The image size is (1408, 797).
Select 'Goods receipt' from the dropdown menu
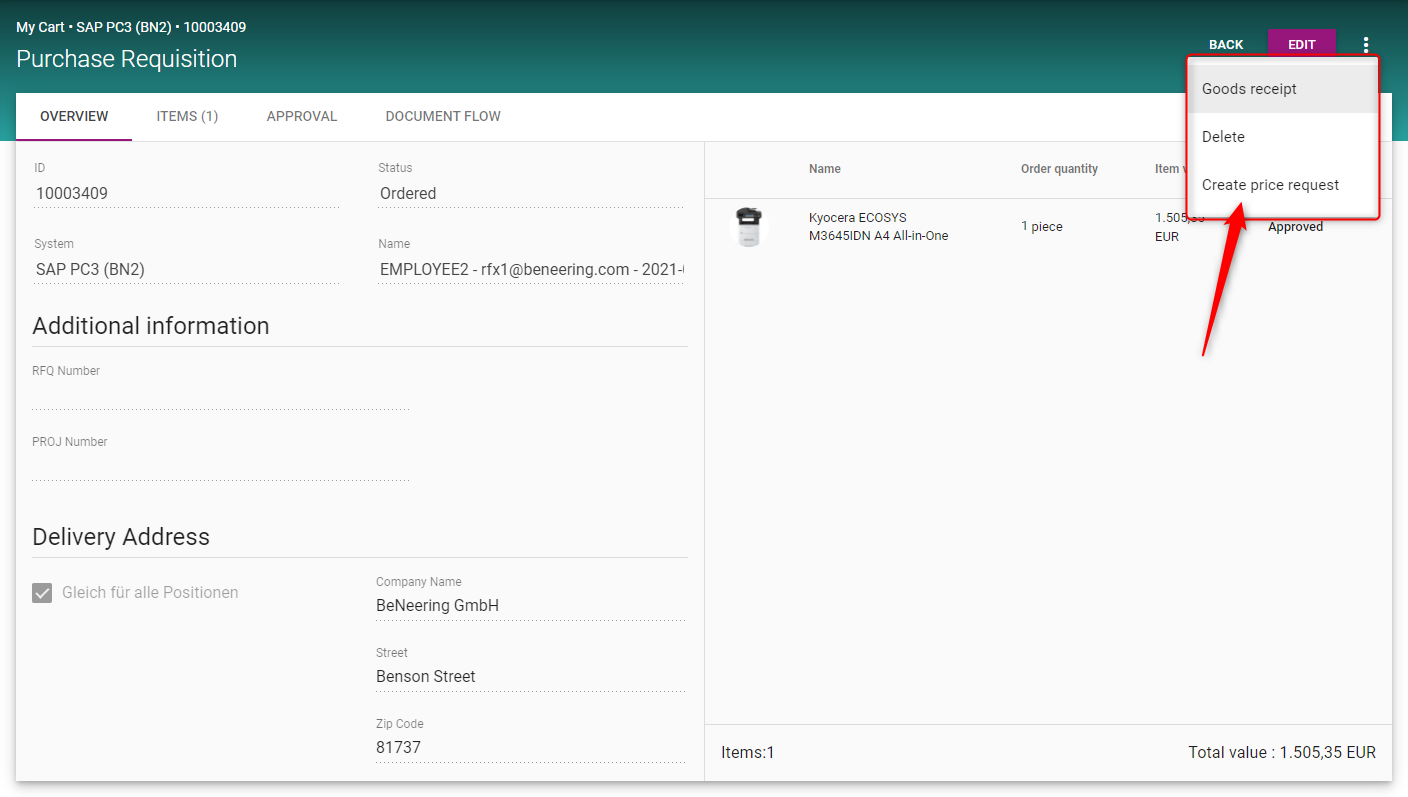(x=1249, y=89)
